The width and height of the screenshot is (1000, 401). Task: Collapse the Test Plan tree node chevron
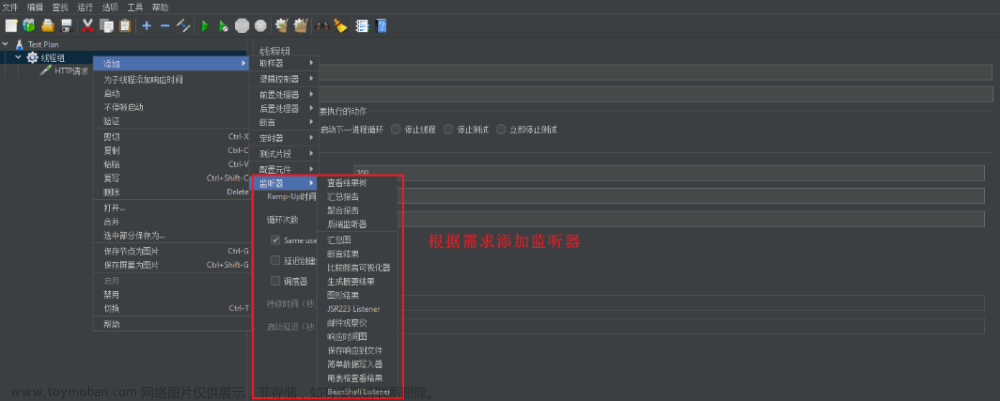click(x=6, y=45)
